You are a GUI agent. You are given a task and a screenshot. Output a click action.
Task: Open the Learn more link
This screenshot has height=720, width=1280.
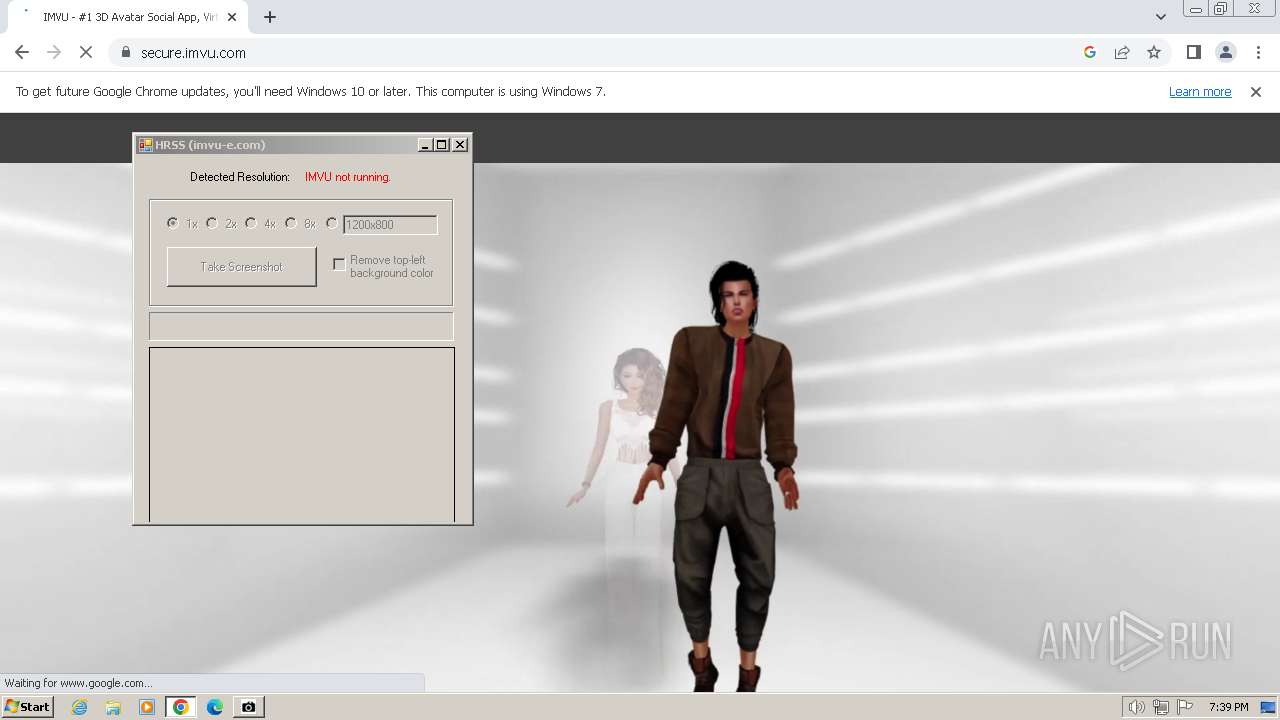1200,91
